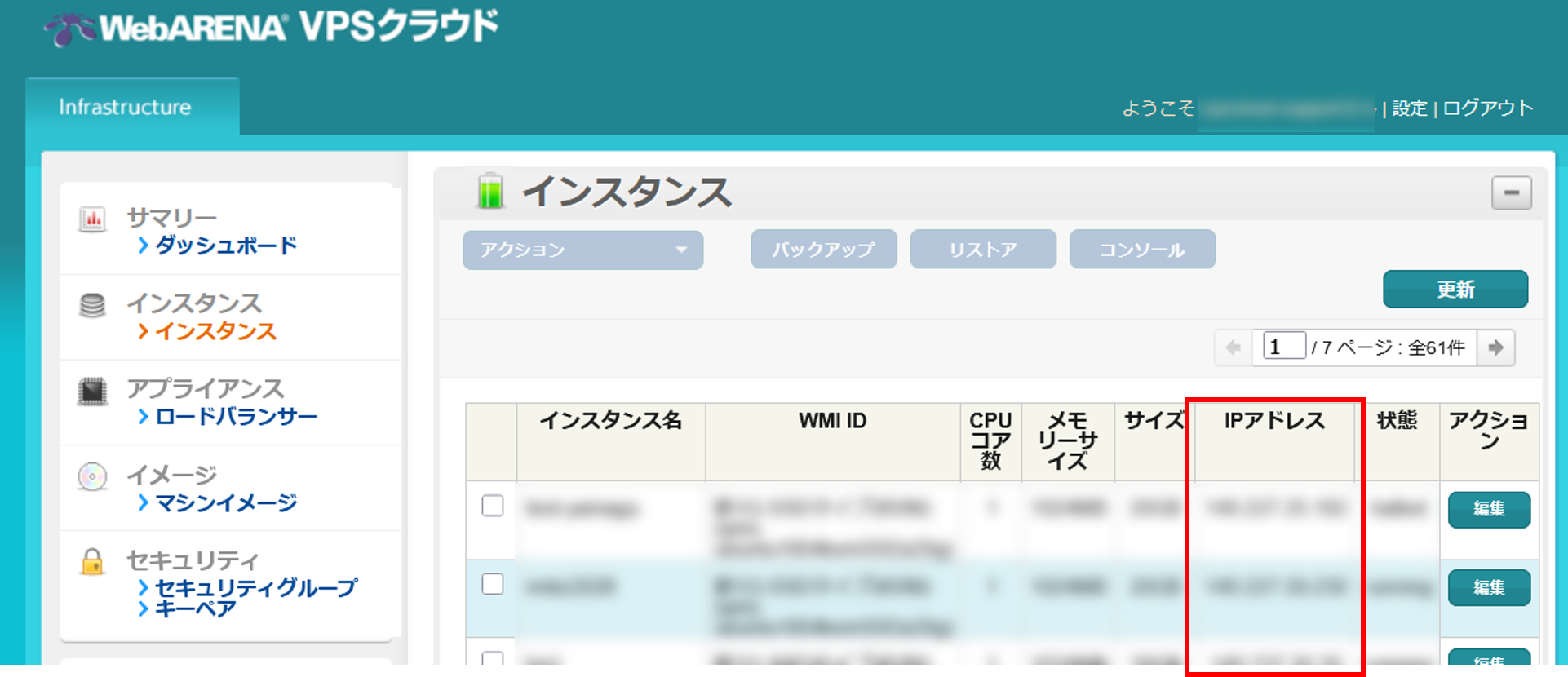Click the 更新 refresh button
1568x677 pixels.
point(1455,290)
